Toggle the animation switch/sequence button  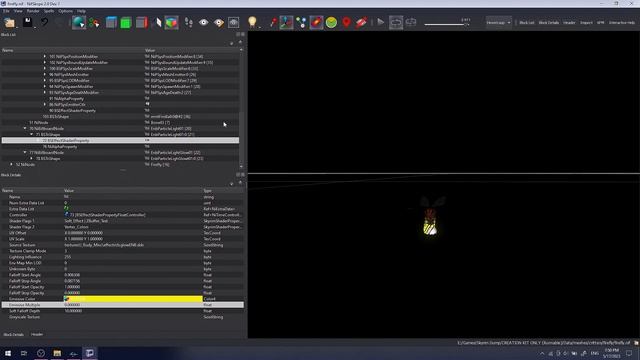pyautogui.click(x=411, y=22)
